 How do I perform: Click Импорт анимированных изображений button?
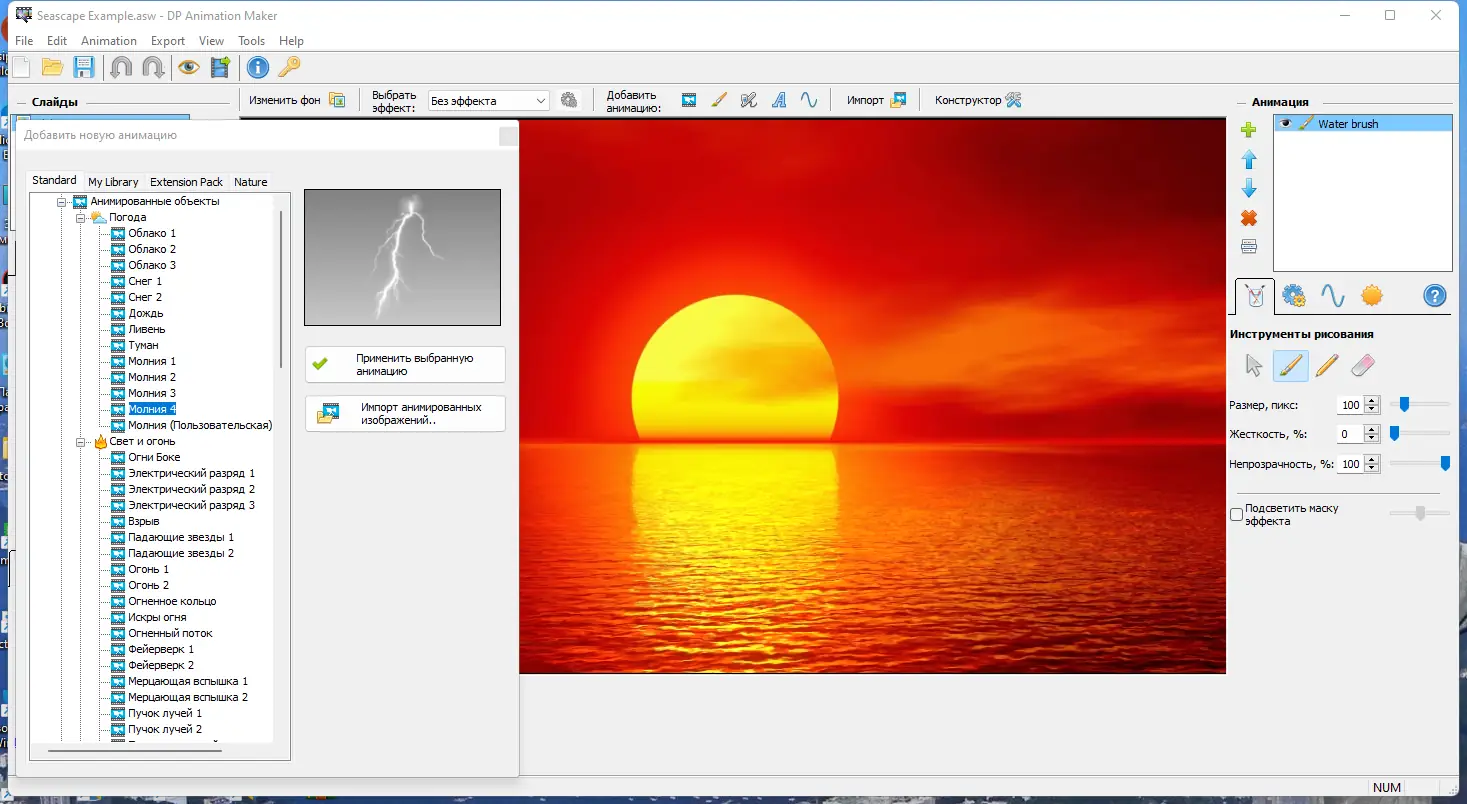(405, 414)
